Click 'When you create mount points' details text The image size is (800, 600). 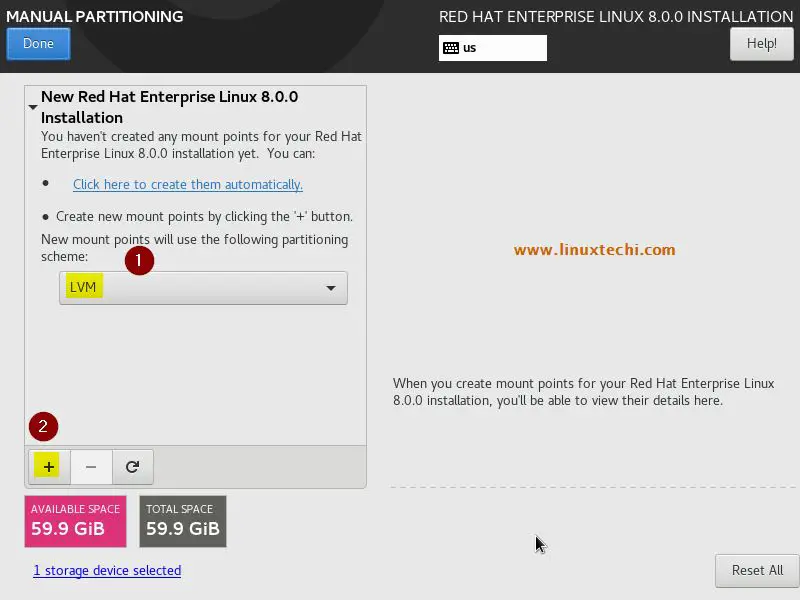[x=584, y=392]
